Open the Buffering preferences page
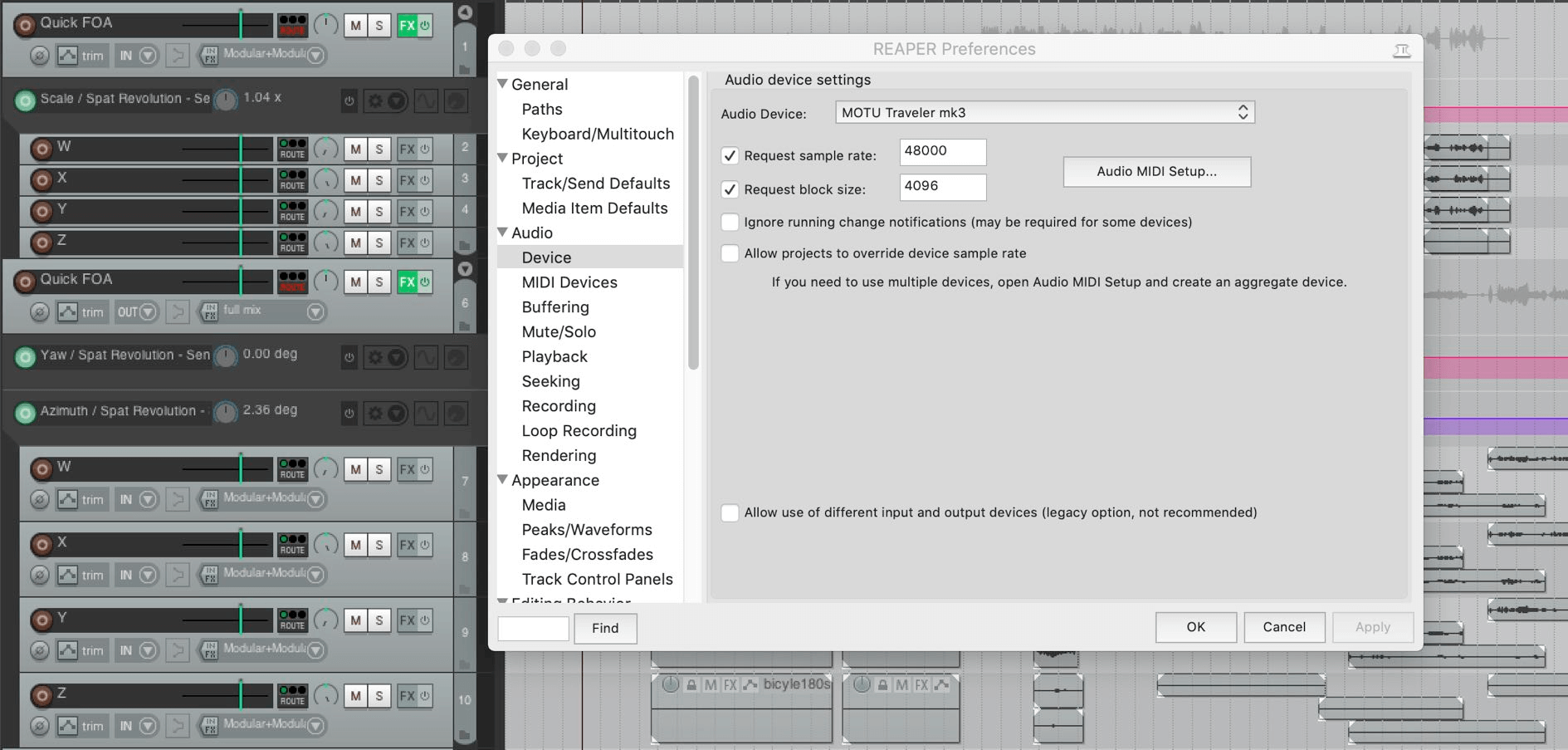Viewport: 1568px width, 750px height. click(x=555, y=307)
